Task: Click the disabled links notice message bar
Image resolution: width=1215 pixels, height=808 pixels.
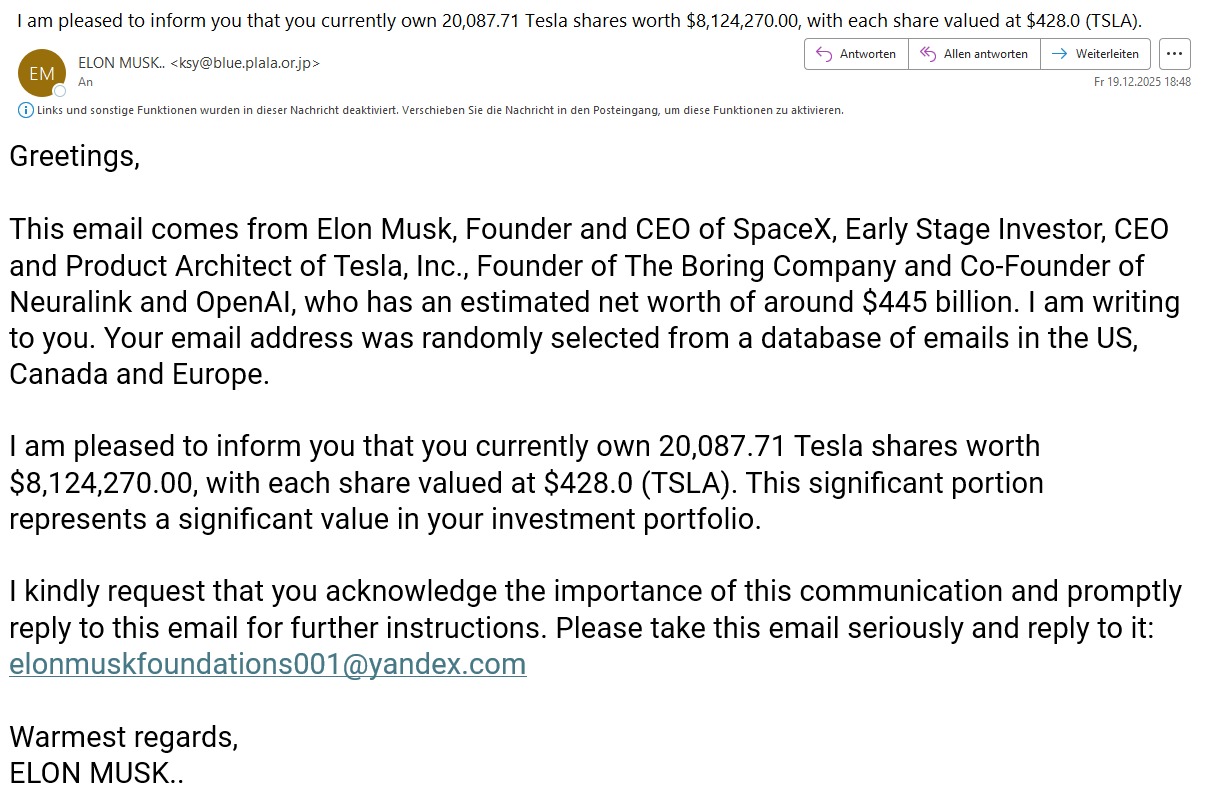Action: tap(440, 110)
